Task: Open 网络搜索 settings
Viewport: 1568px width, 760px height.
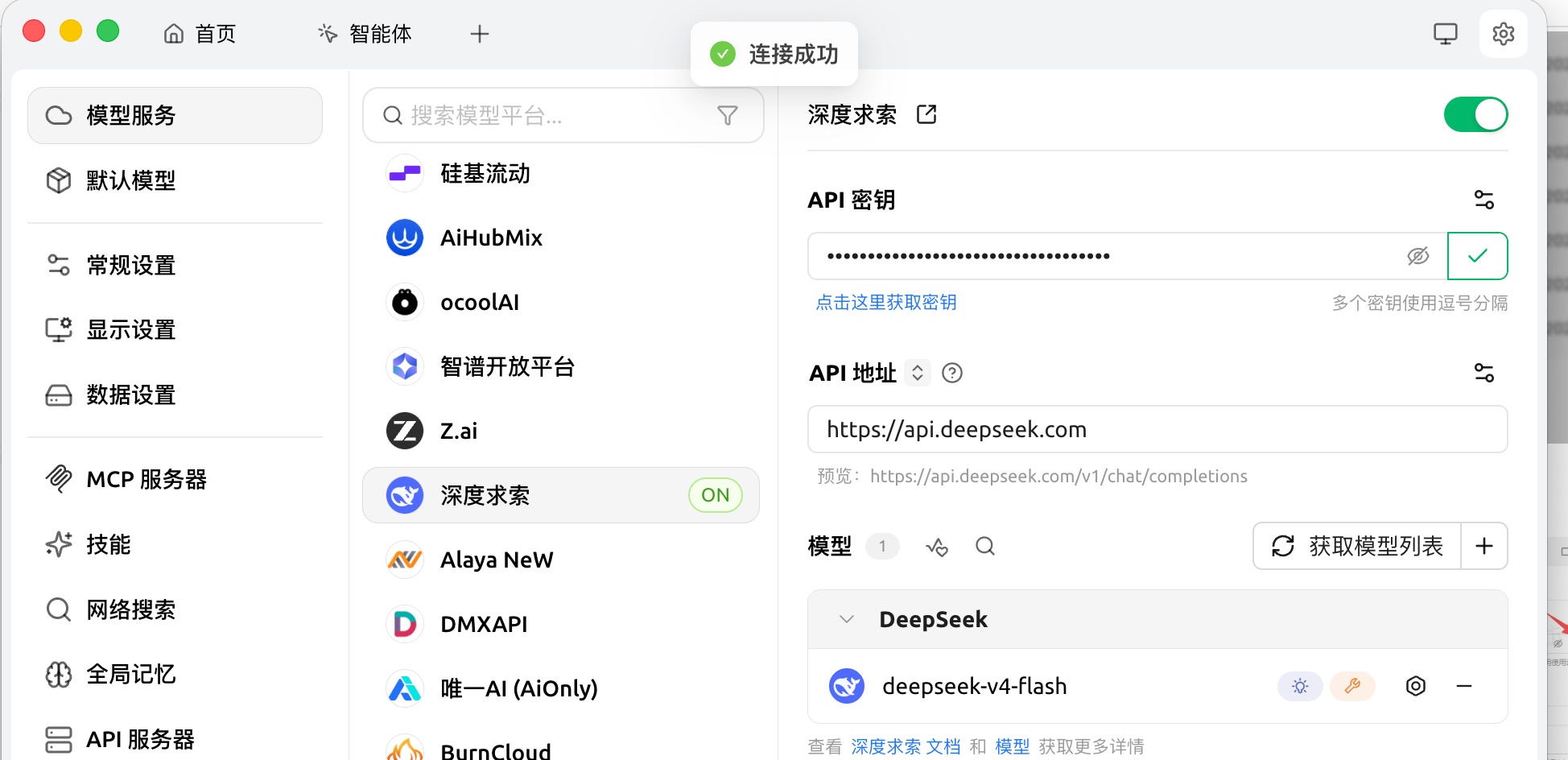Action: click(x=175, y=609)
